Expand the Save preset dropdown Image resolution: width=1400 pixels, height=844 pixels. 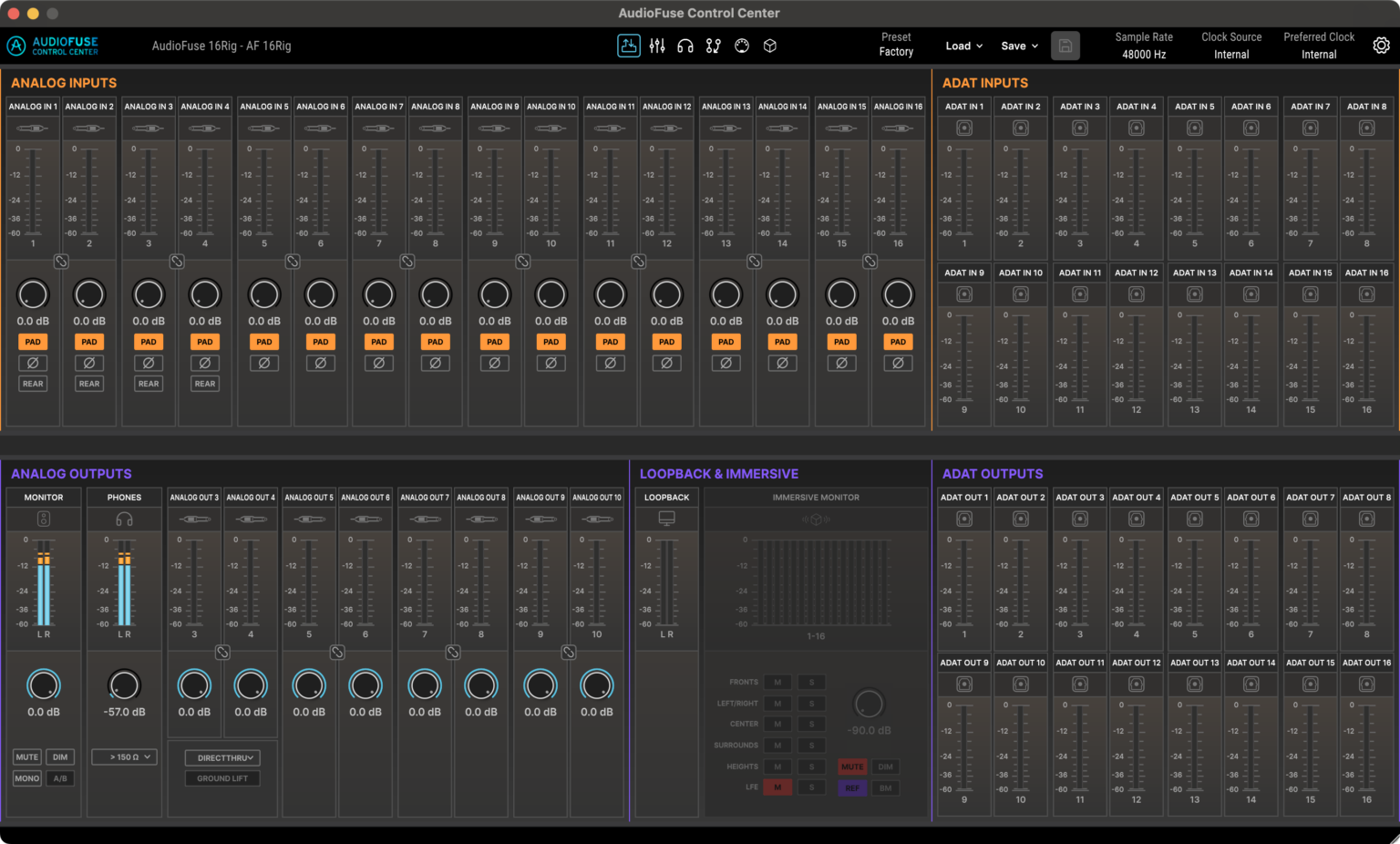pos(1019,46)
